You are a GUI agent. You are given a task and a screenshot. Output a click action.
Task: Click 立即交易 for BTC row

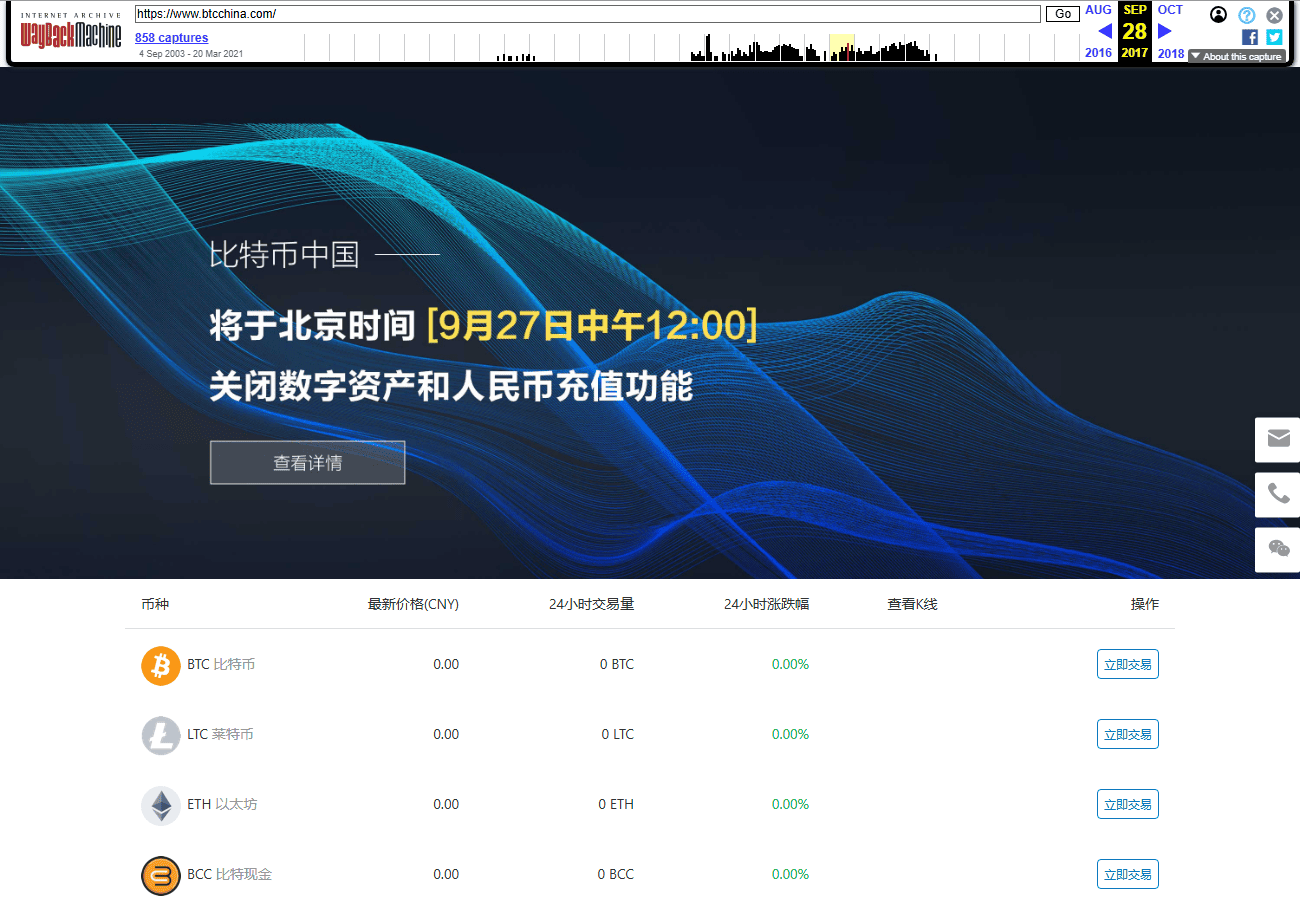point(1128,664)
